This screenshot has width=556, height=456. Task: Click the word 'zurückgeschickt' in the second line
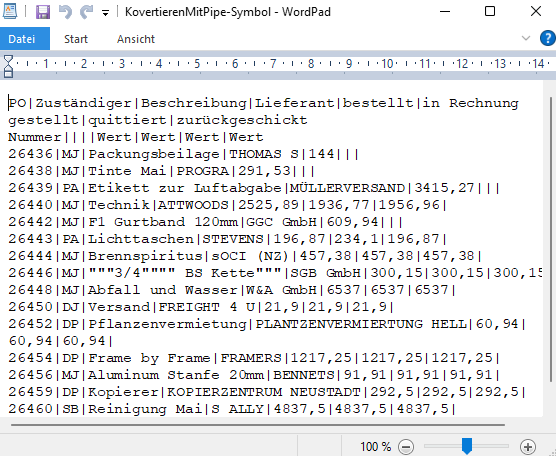[x=242, y=120]
